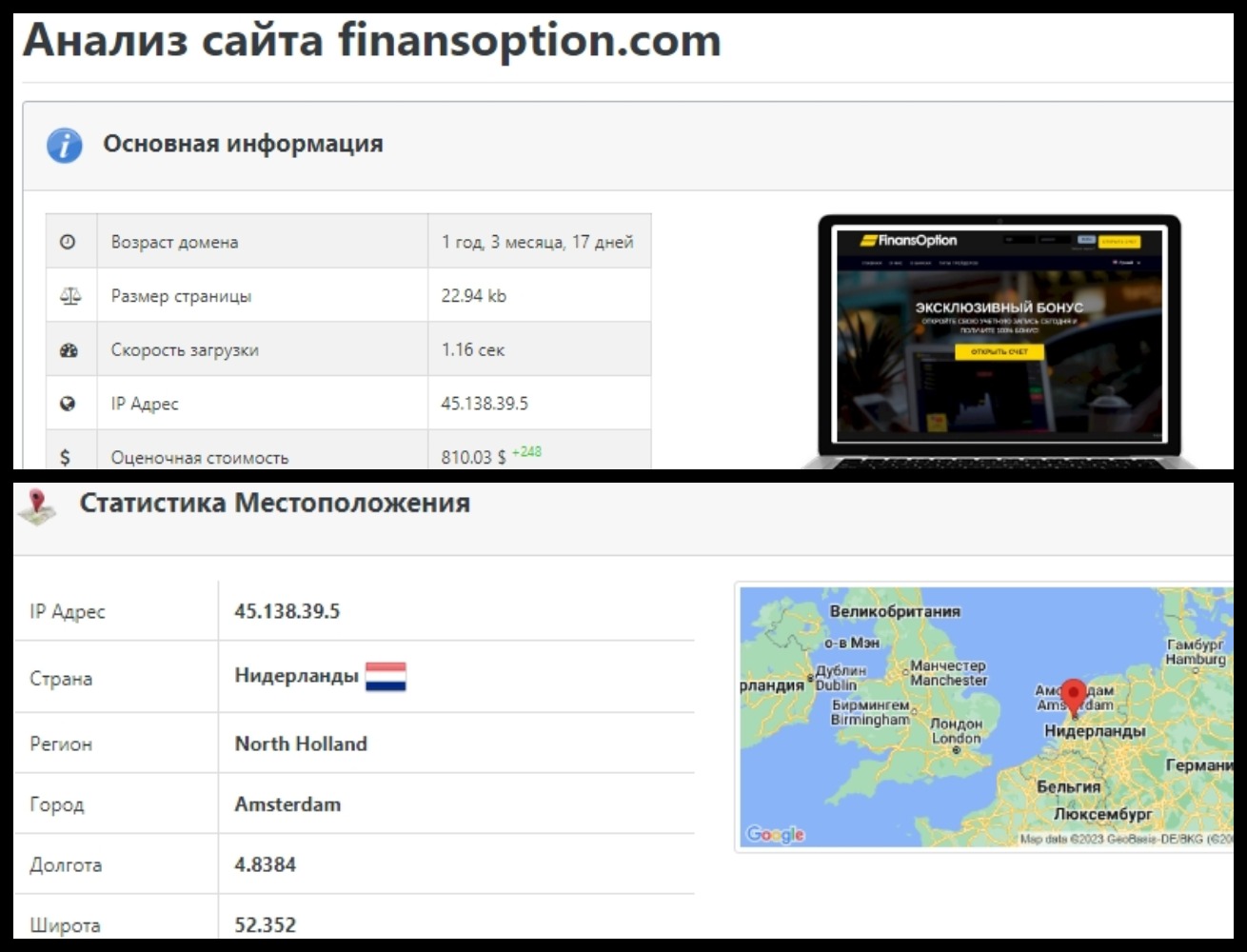
Task: Click Люксембург label on the map
Action: point(1102,814)
